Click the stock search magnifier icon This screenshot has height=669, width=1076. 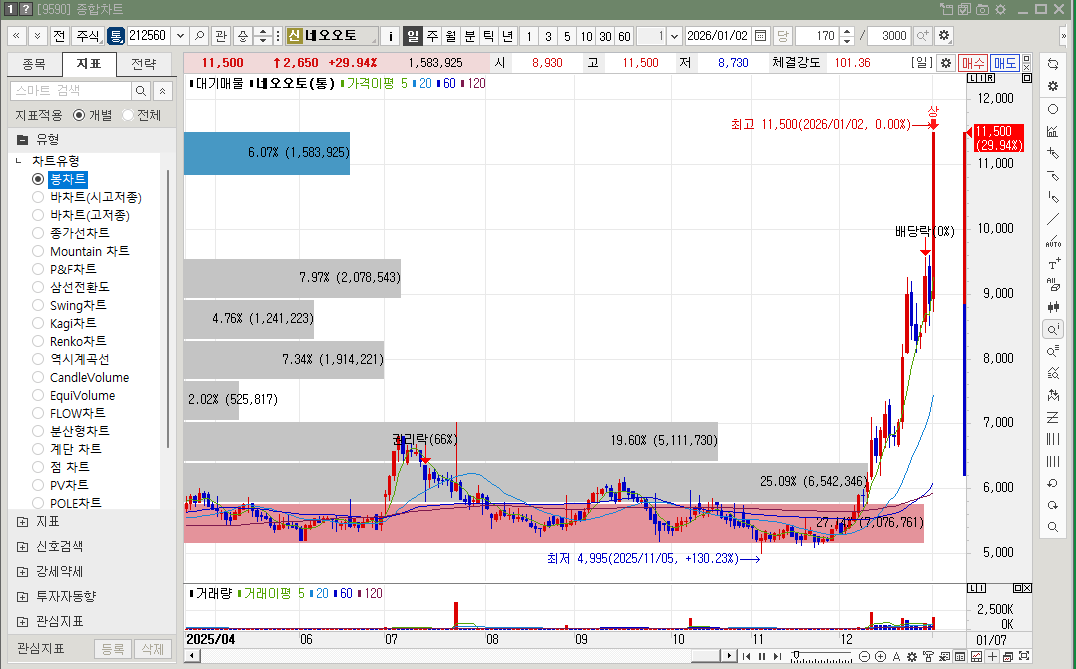coord(199,36)
